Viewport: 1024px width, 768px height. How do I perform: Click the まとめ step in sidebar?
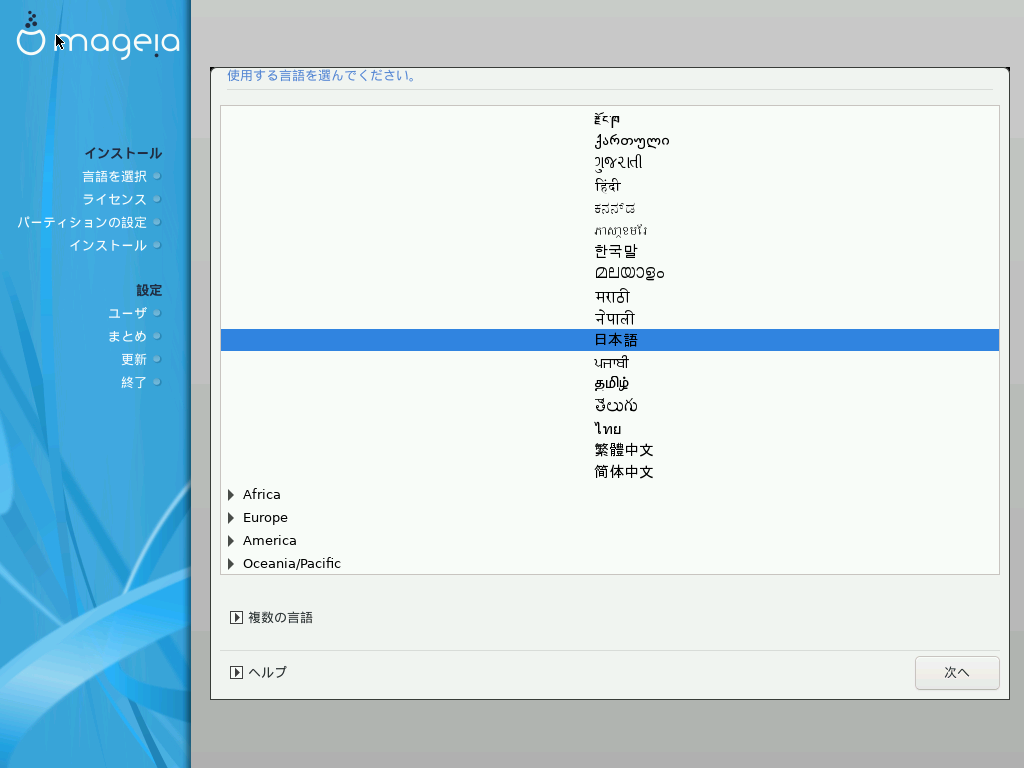point(127,336)
